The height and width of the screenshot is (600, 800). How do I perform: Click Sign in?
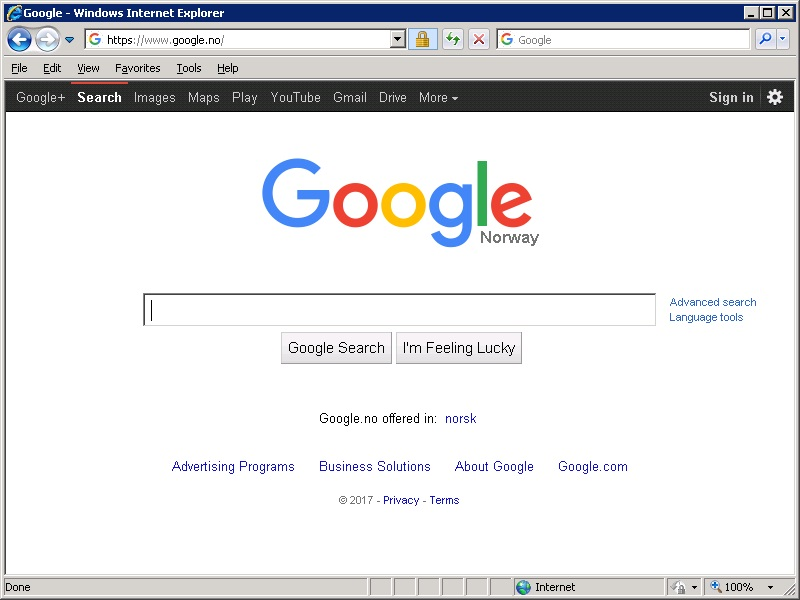[731, 97]
